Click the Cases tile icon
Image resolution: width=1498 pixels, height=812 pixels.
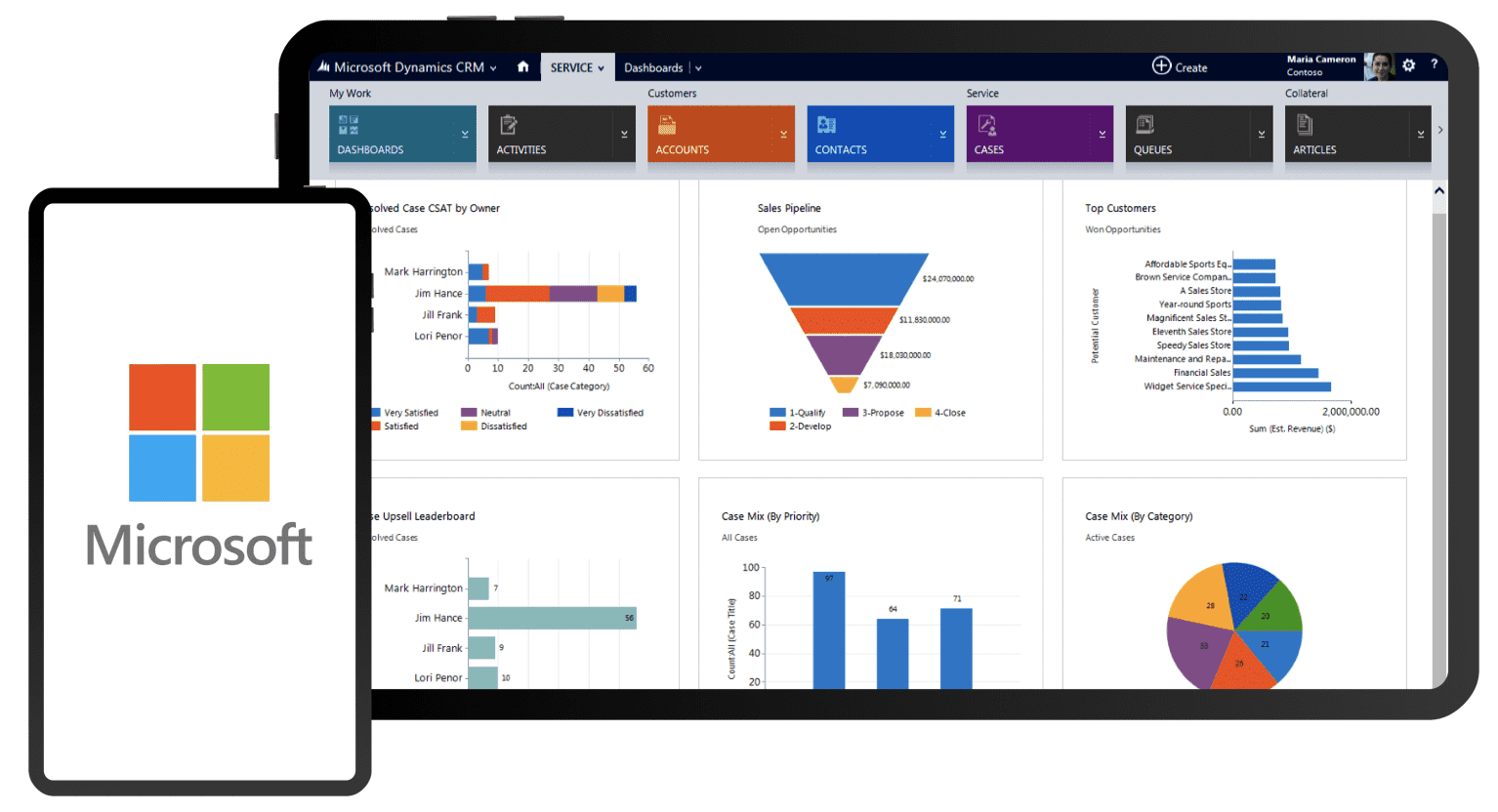click(986, 125)
